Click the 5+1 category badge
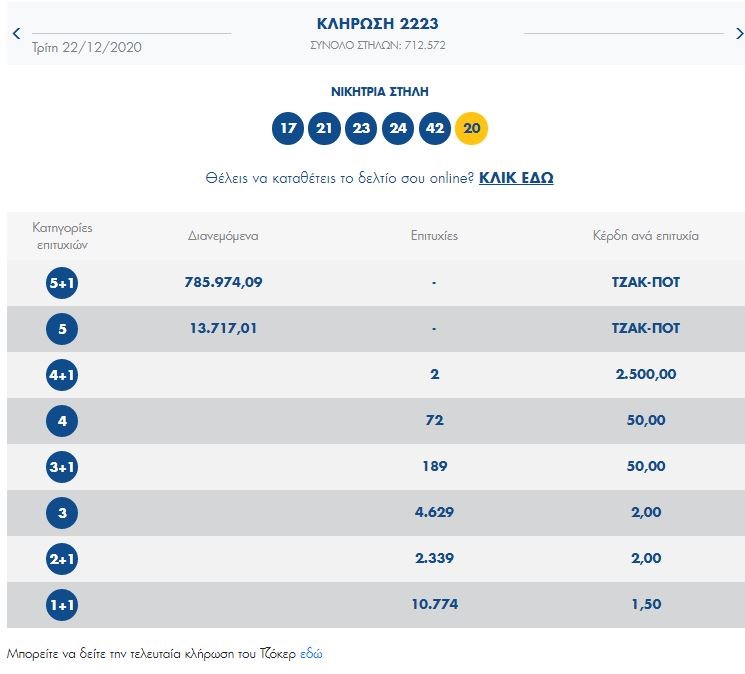The image size is (745, 674). click(x=62, y=283)
